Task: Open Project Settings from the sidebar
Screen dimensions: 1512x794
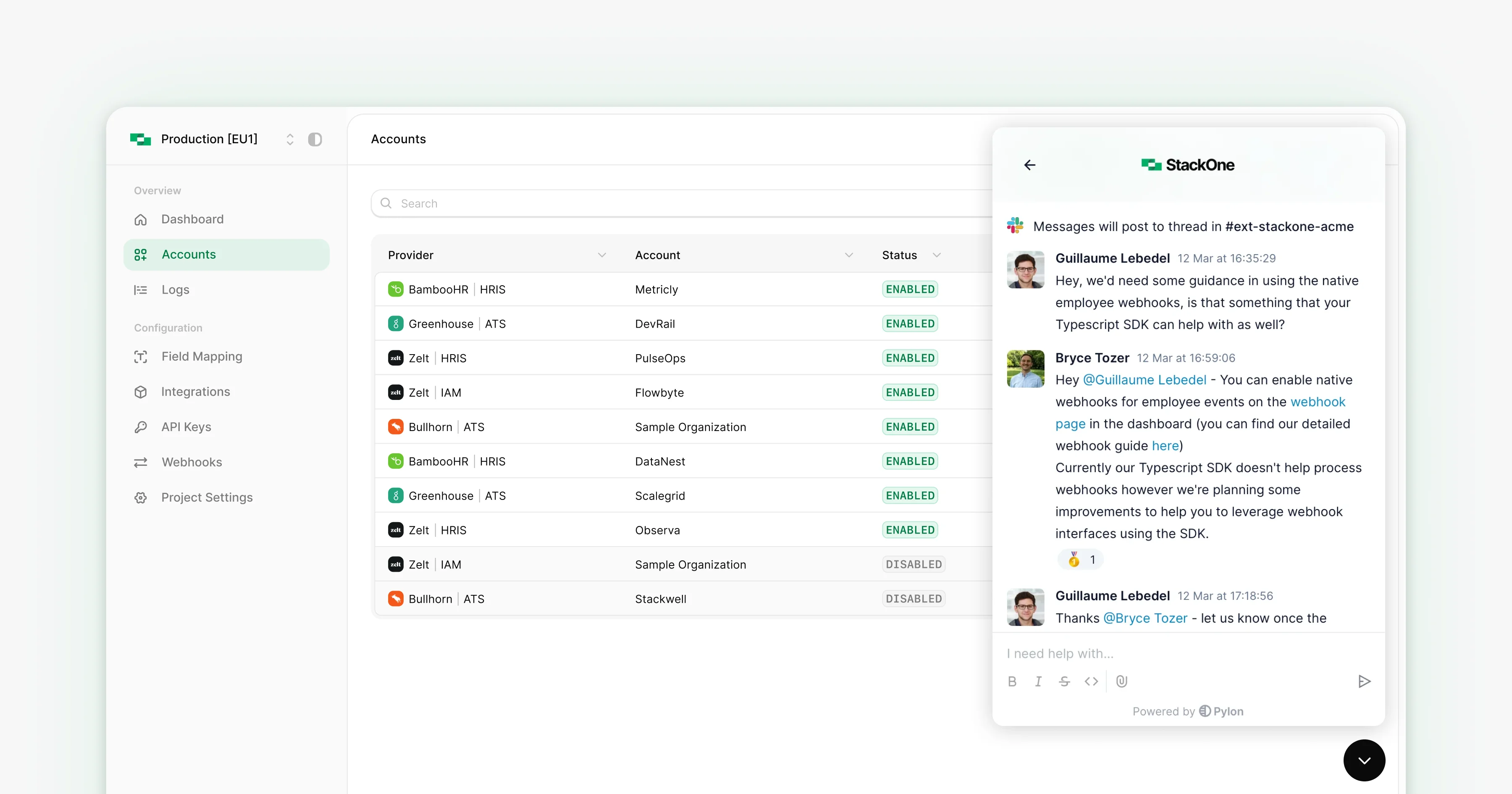Action: (207, 497)
